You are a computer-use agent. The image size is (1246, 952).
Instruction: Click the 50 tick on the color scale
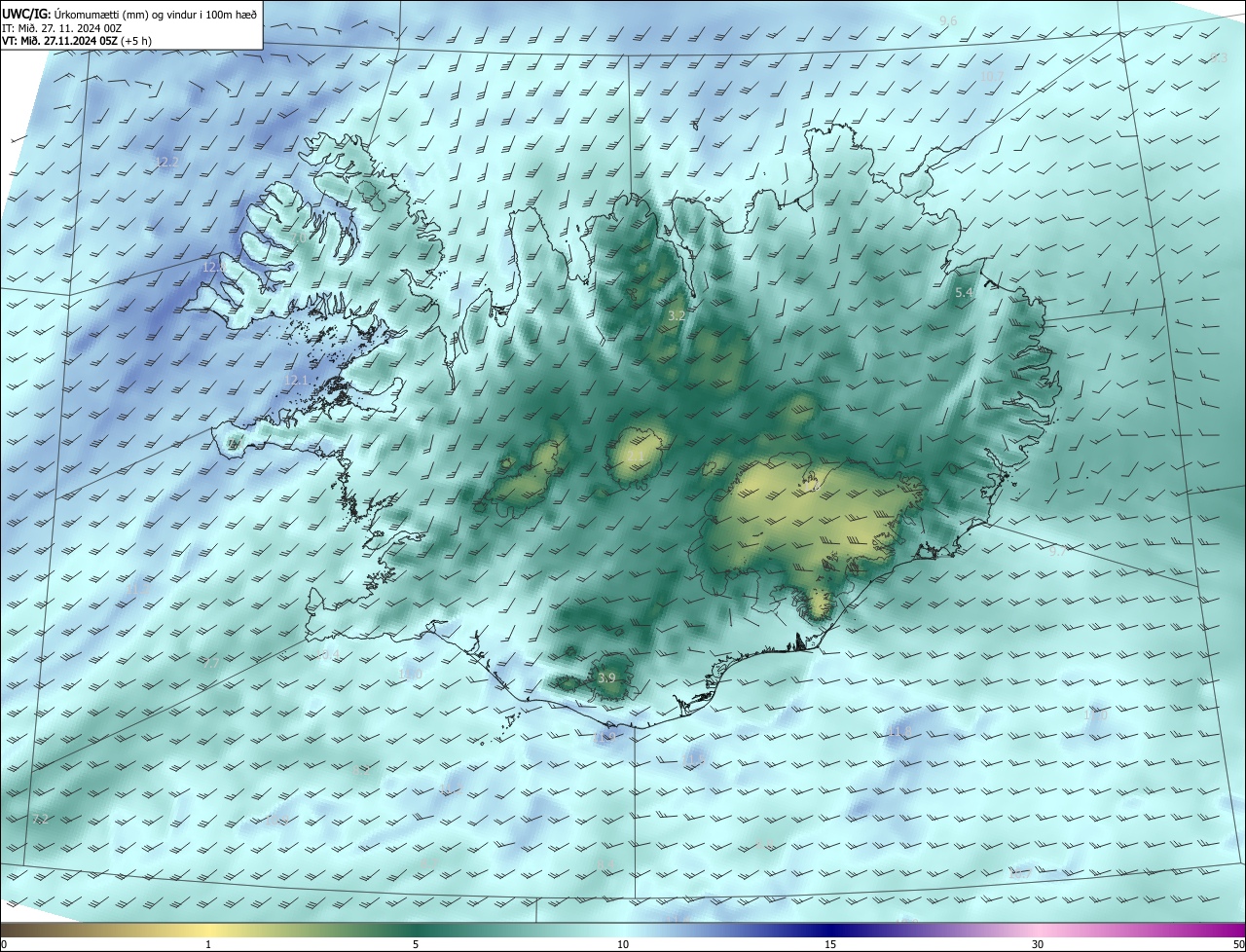click(1237, 944)
